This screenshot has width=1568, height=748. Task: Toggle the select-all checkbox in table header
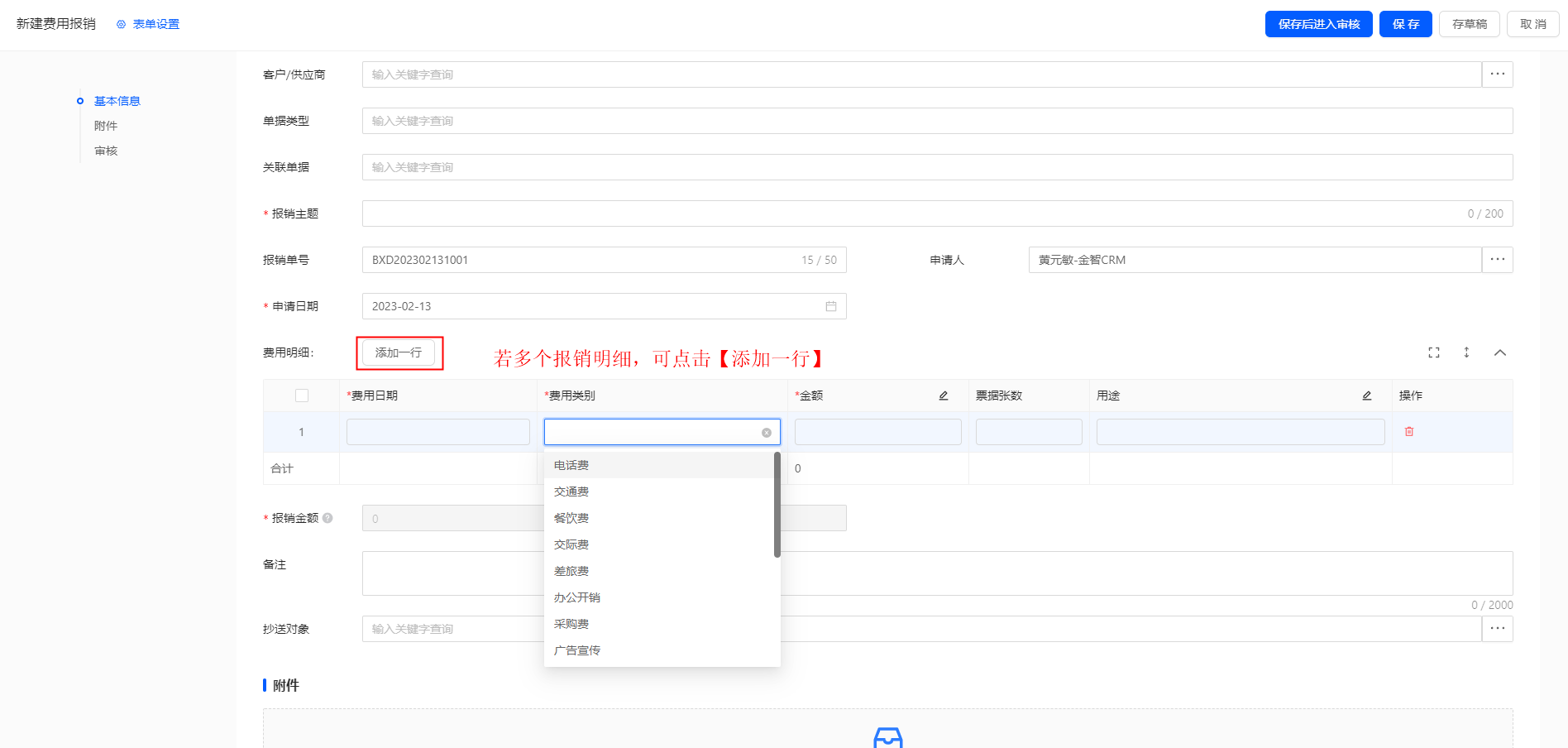[x=302, y=396]
